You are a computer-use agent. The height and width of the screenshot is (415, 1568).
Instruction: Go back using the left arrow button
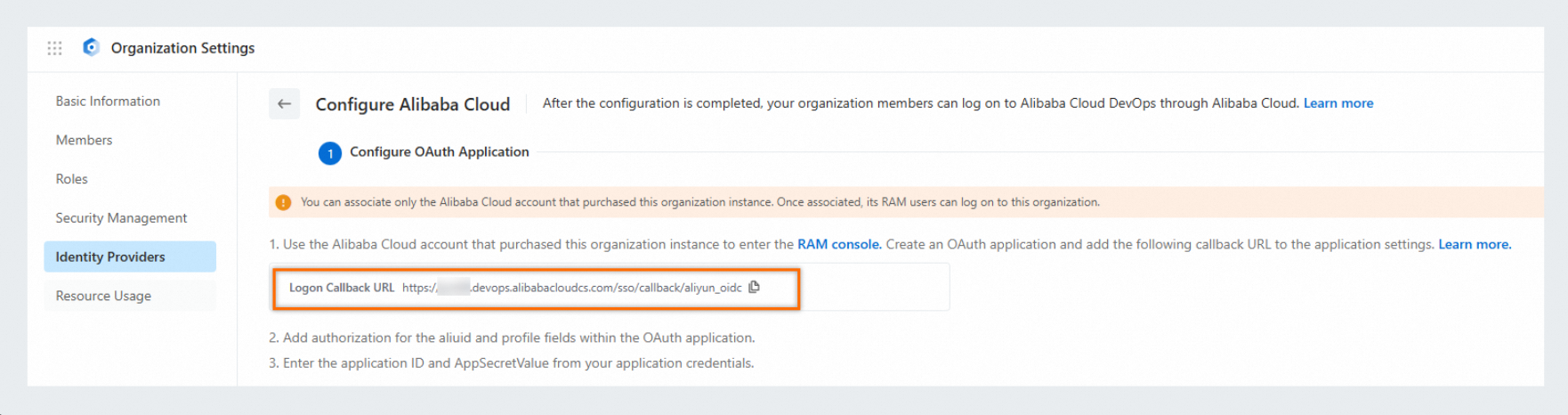coord(284,104)
